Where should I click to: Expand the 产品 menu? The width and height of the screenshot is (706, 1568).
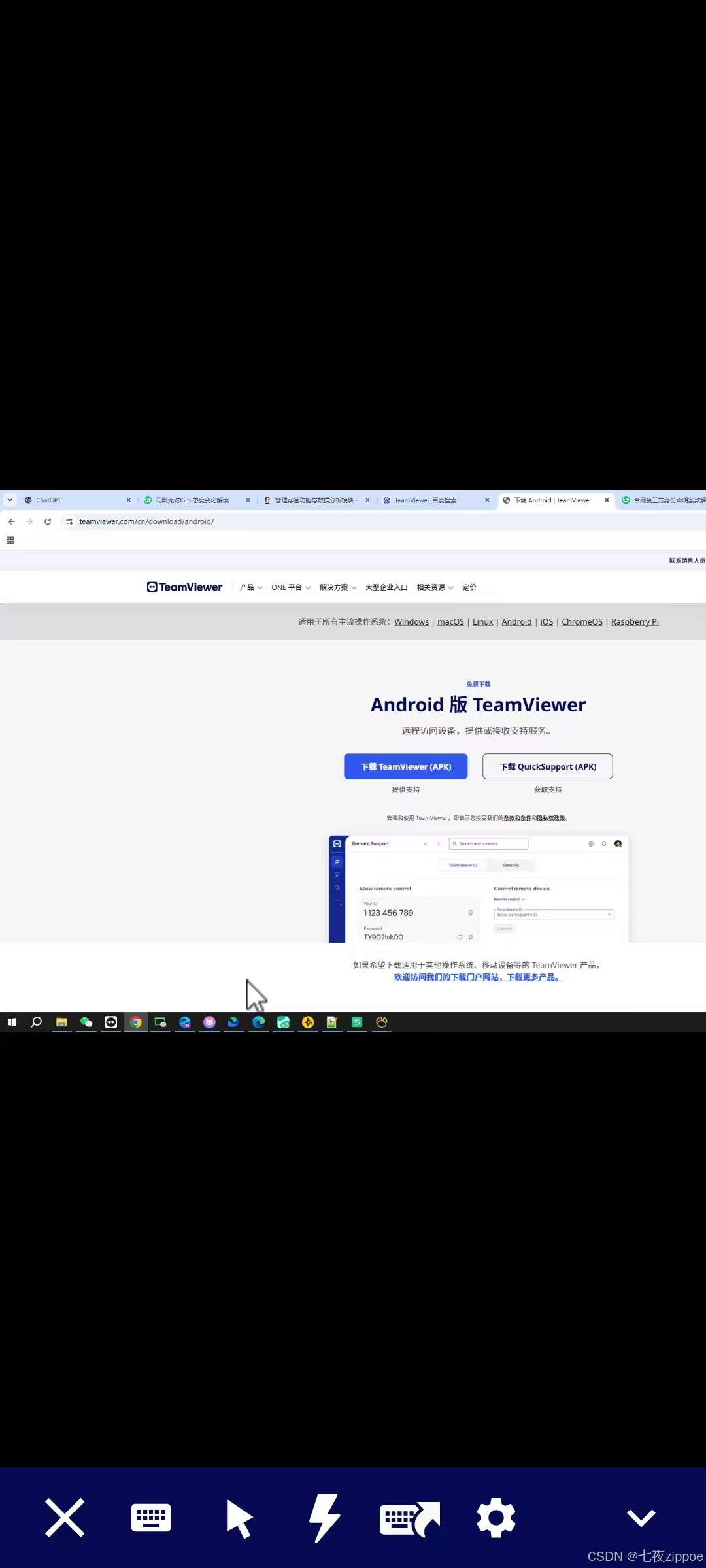(x=251, y=587)
